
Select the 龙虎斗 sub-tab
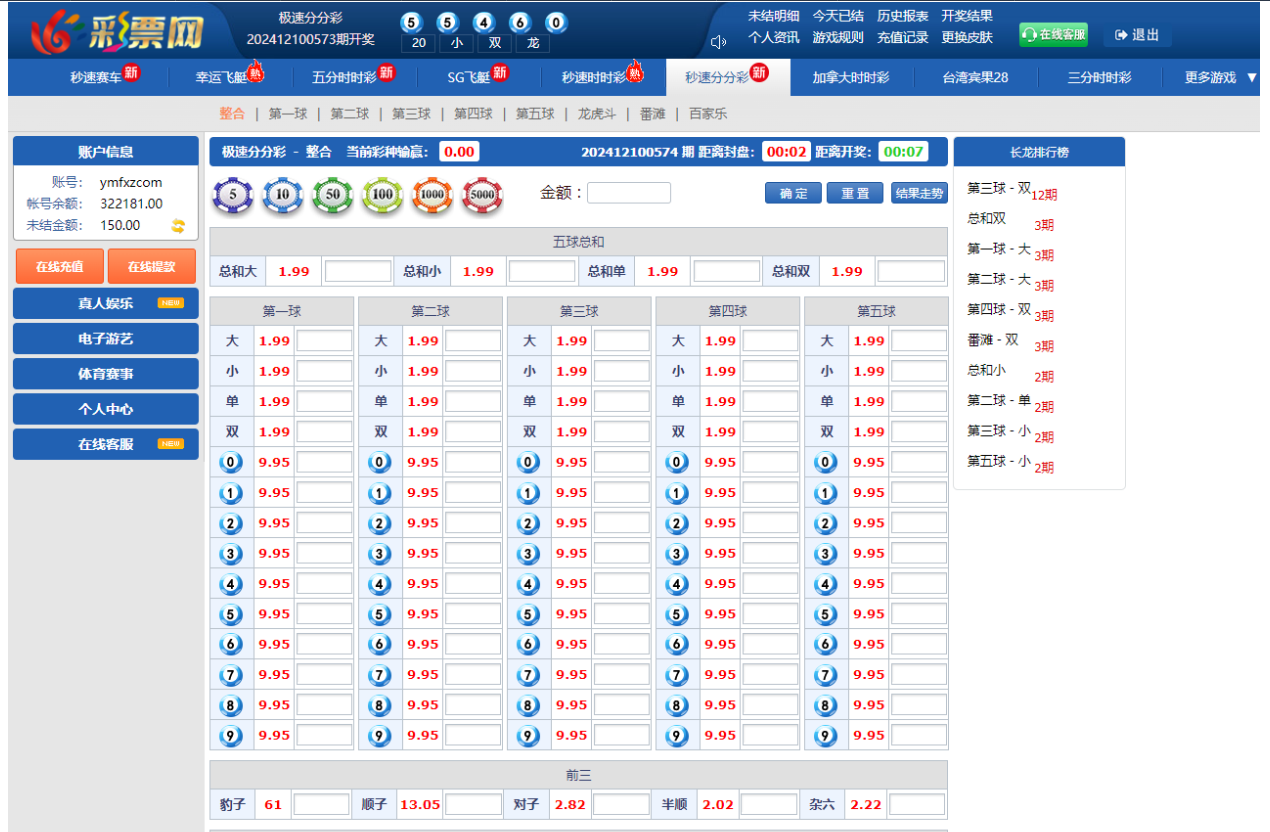click(597, 114)
